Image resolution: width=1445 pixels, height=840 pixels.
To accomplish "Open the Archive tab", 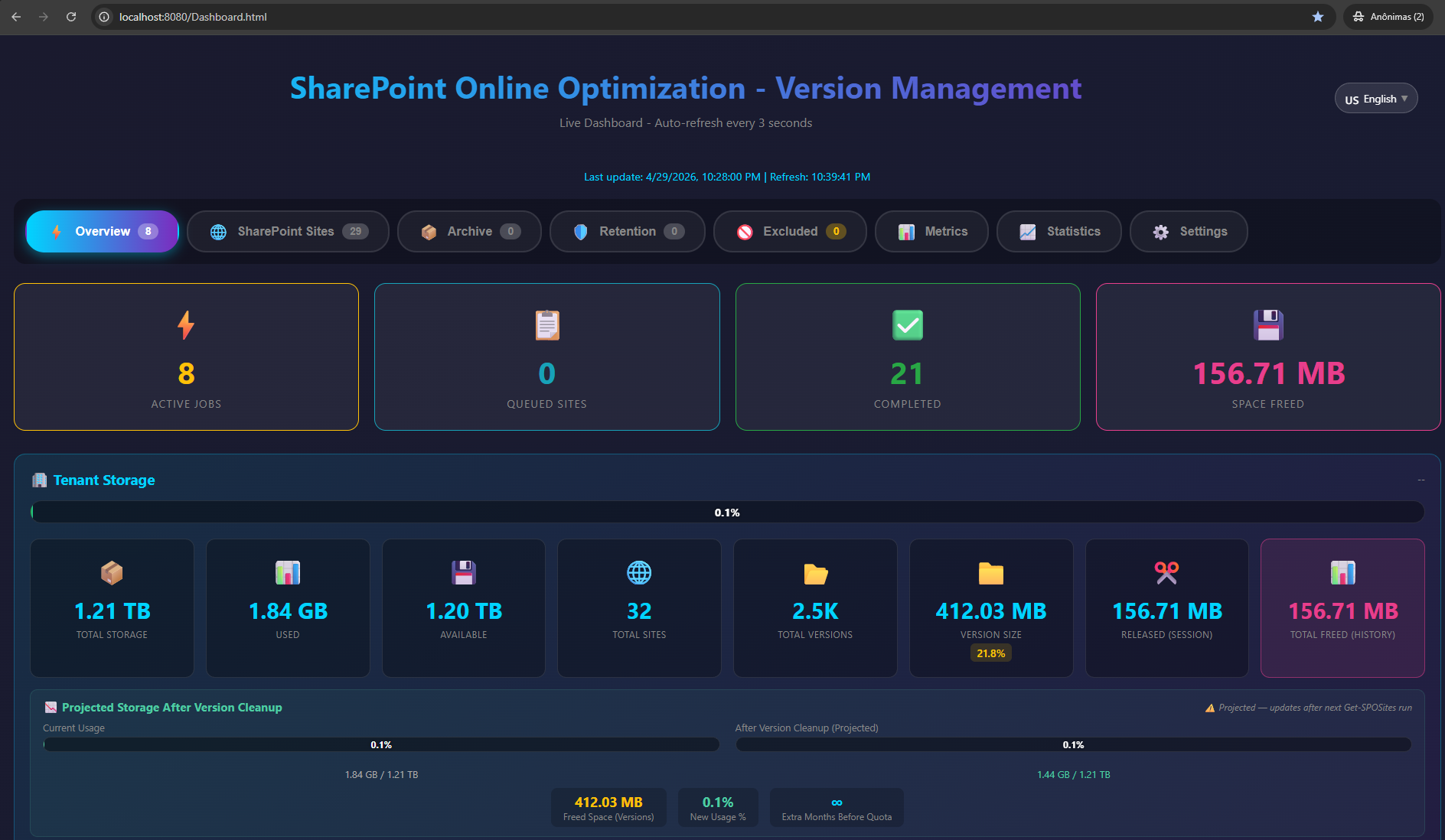I will 469,231.
